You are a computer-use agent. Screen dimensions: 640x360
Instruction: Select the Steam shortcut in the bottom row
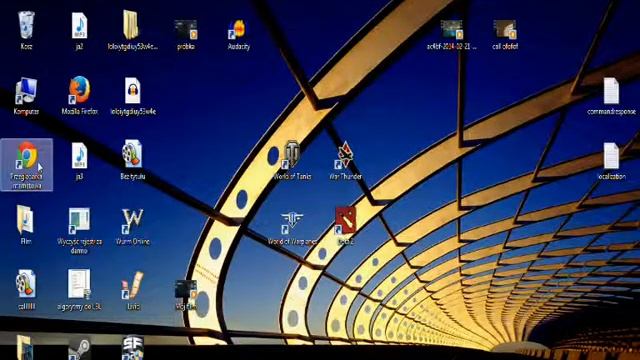click(79, 349)
